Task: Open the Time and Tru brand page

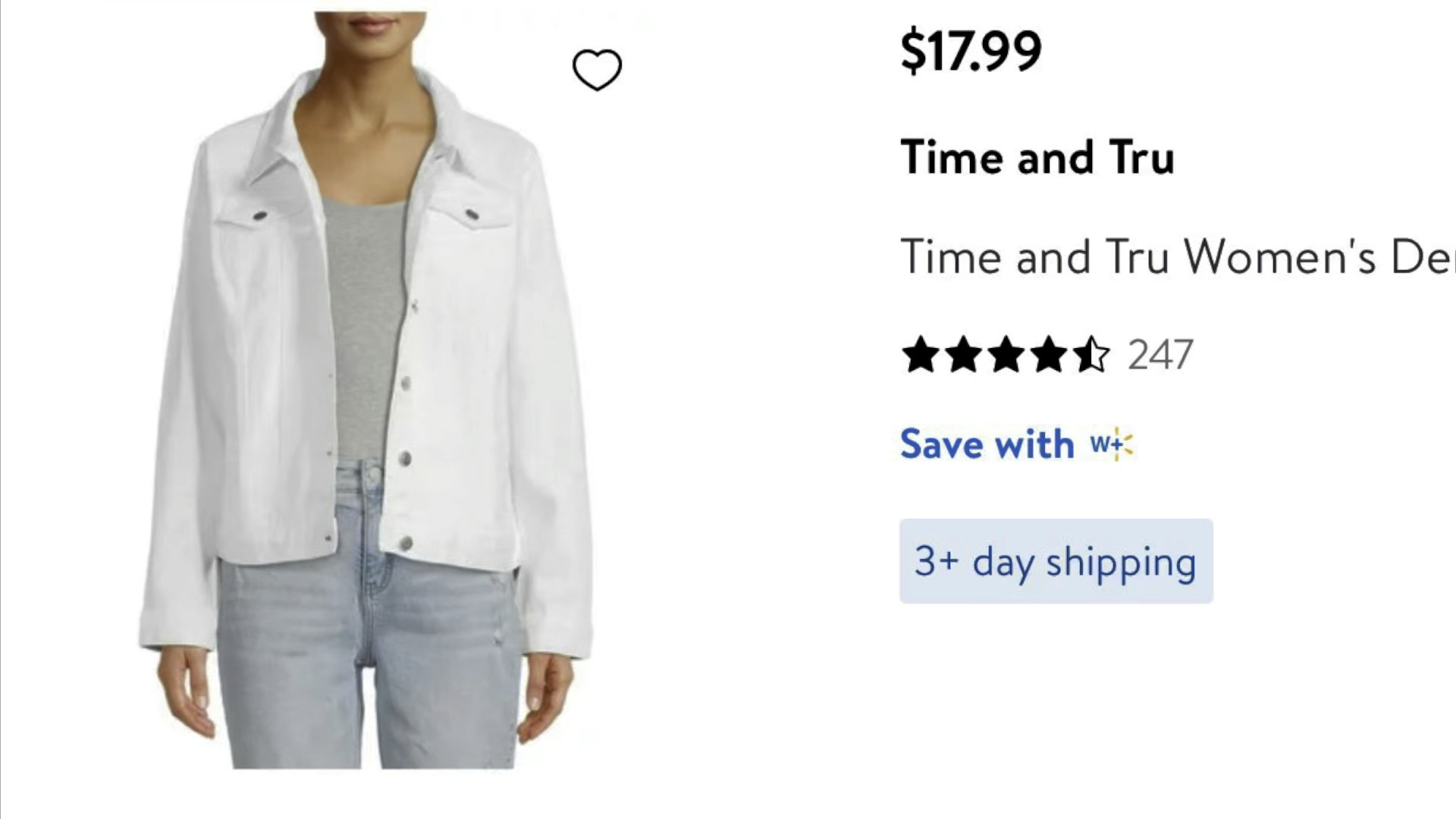Action: 1037,158
